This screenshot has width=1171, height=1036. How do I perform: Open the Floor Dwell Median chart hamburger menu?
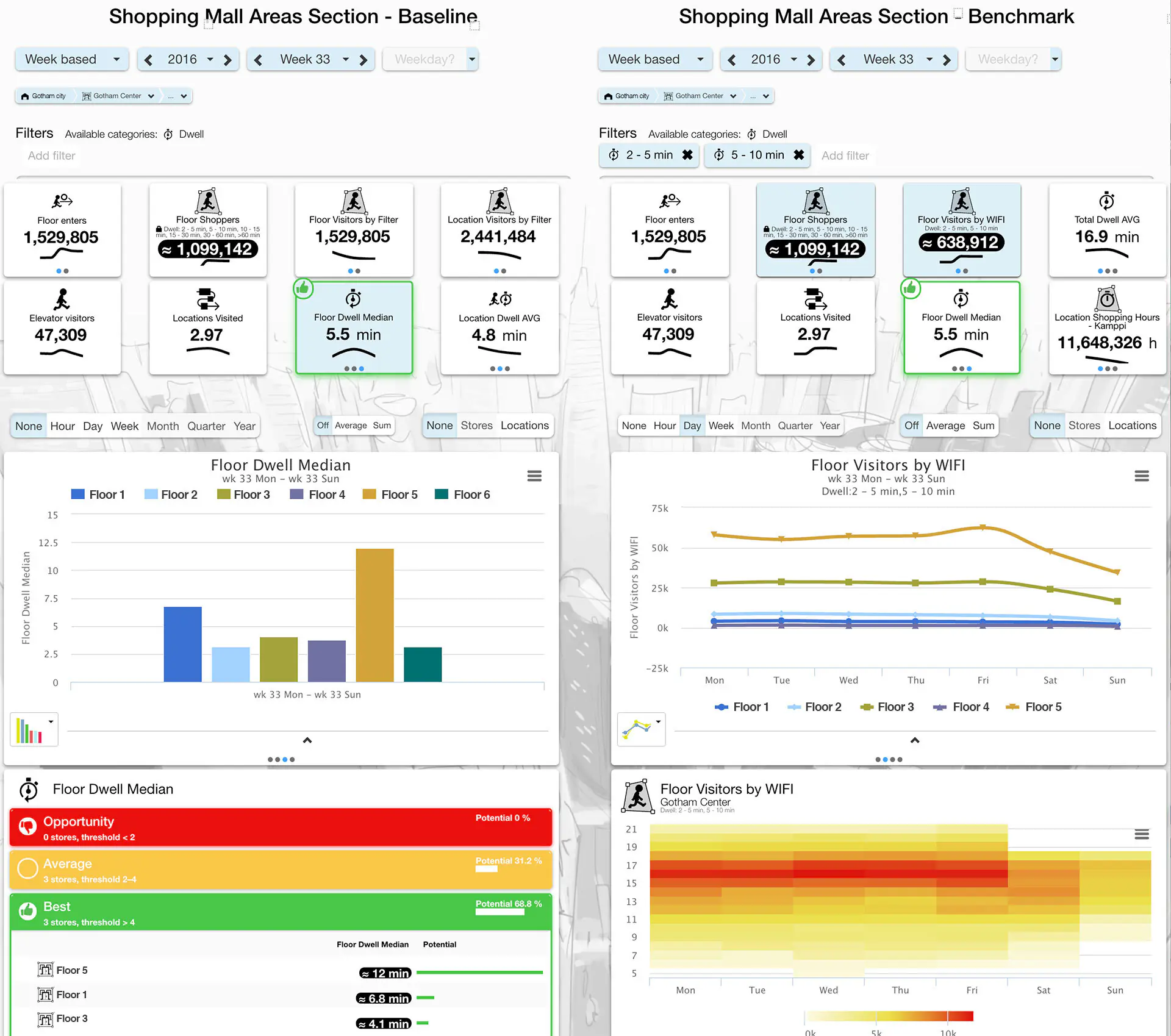tap(534, 476)
